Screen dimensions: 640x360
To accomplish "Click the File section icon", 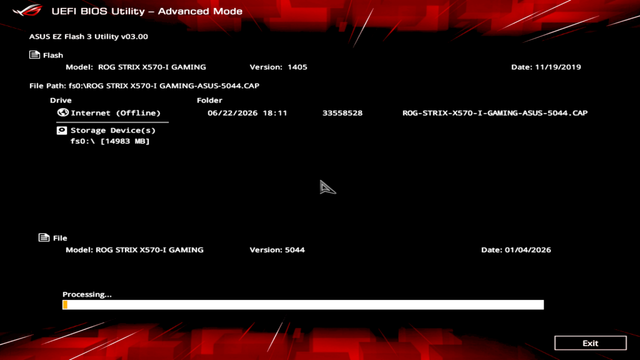I will coord(44,238).
